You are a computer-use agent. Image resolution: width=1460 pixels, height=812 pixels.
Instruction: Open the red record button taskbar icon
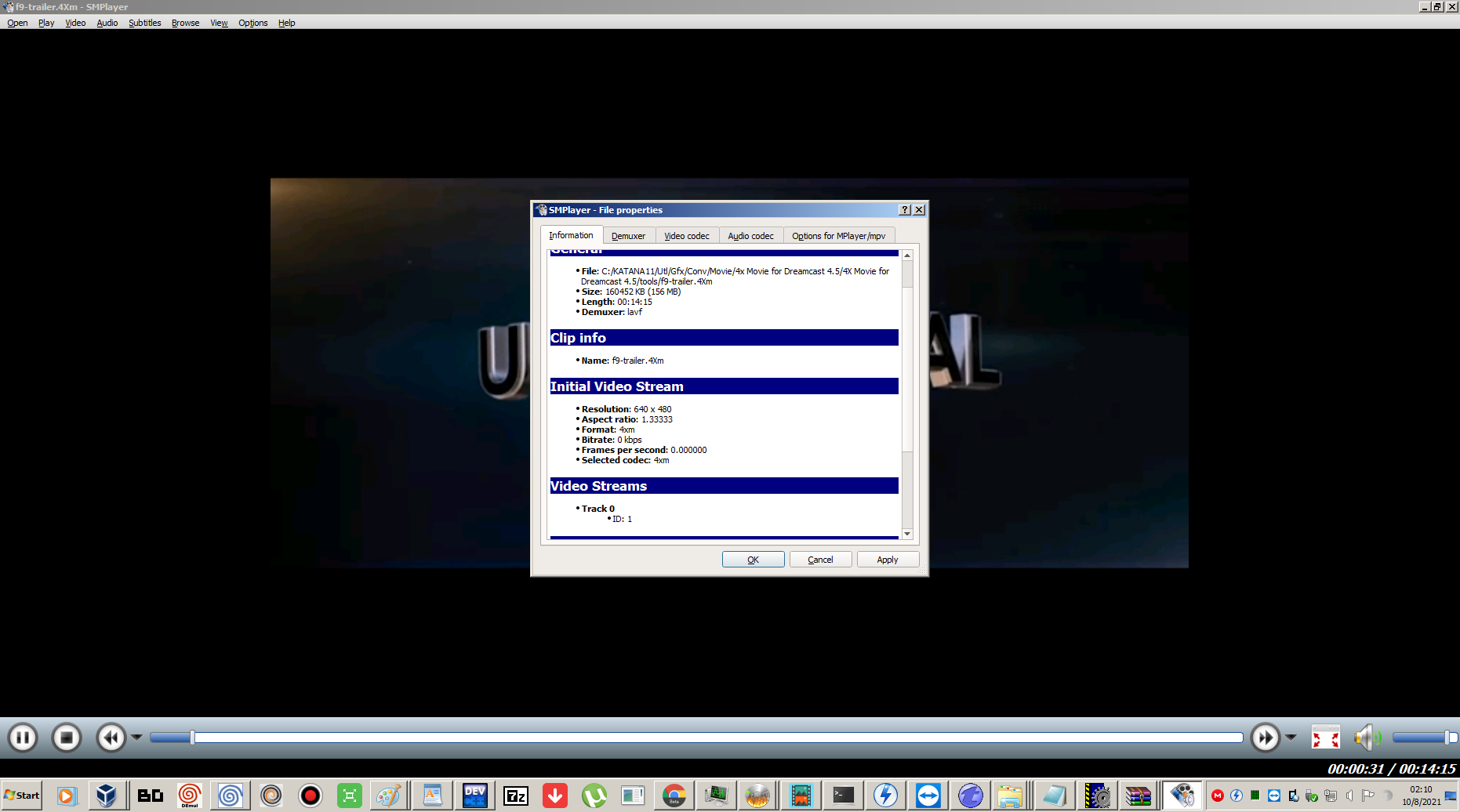coord(311,796)
